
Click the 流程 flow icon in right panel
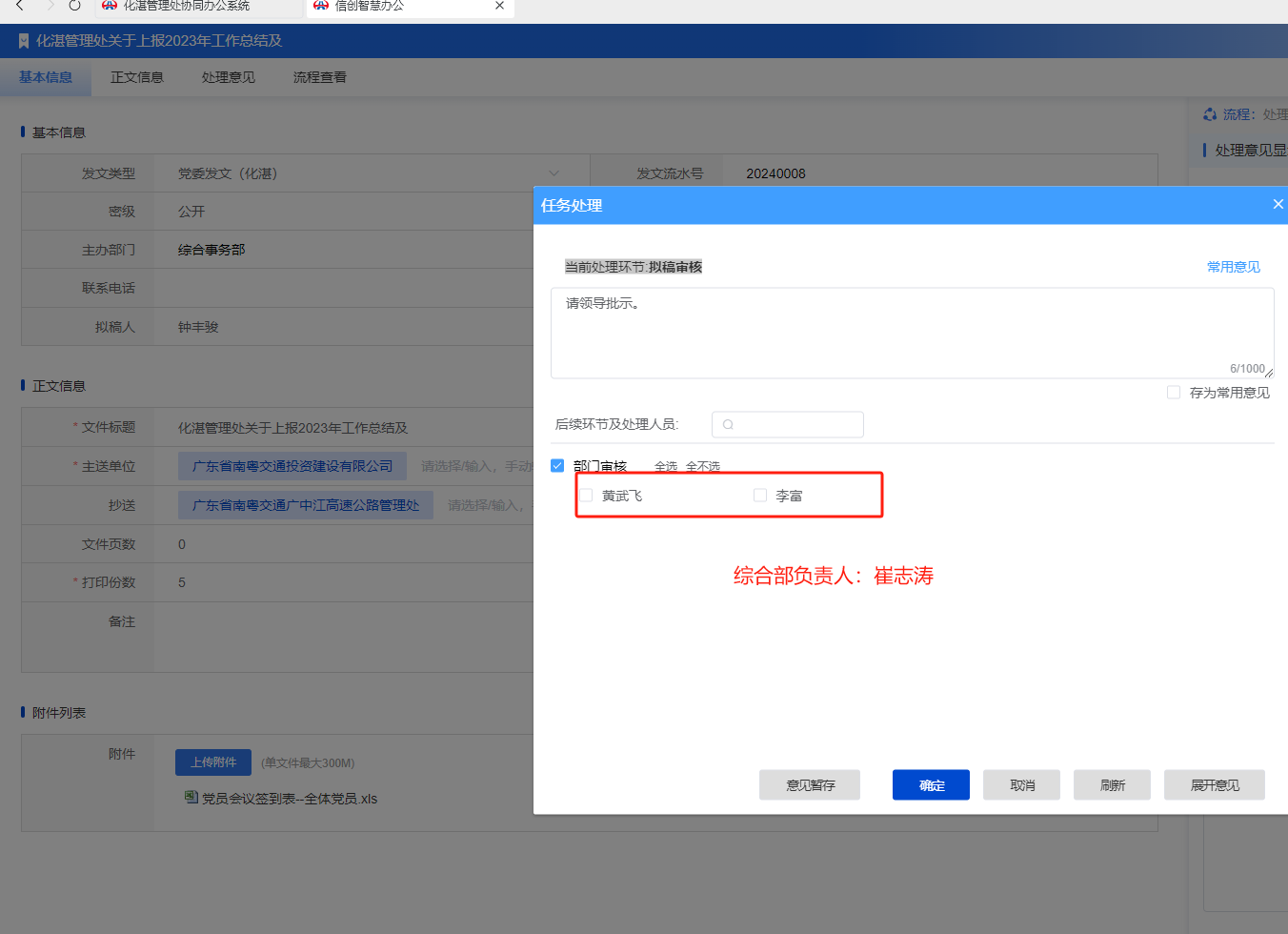pos(1210,114)
